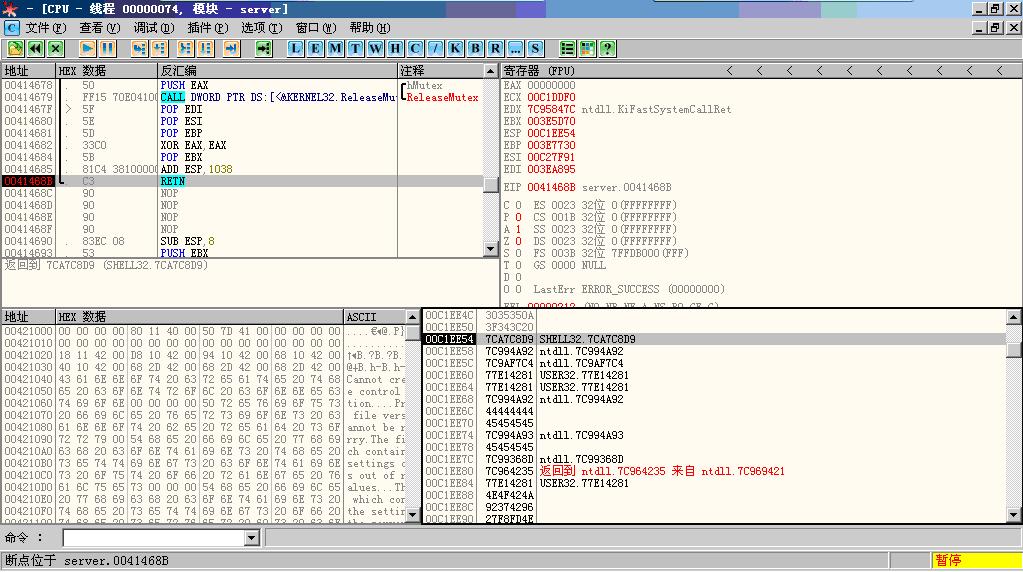This screenshot has height=572, width=1023.
Task: Open debugging options list icon
Action: pyautogui.click(x=568, y=48)
